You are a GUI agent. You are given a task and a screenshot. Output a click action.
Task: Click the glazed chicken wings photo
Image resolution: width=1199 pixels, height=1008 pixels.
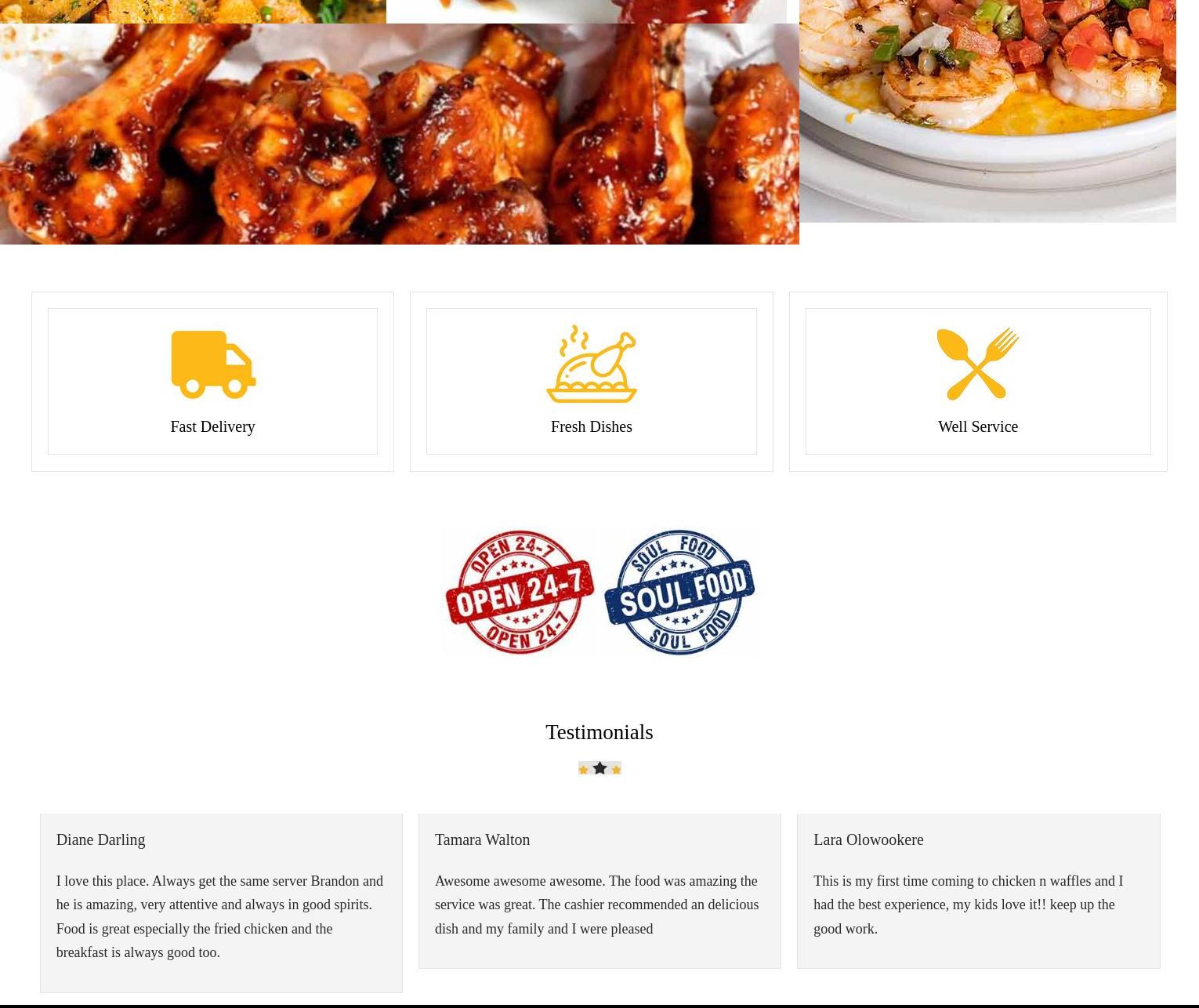click(400, 134)
